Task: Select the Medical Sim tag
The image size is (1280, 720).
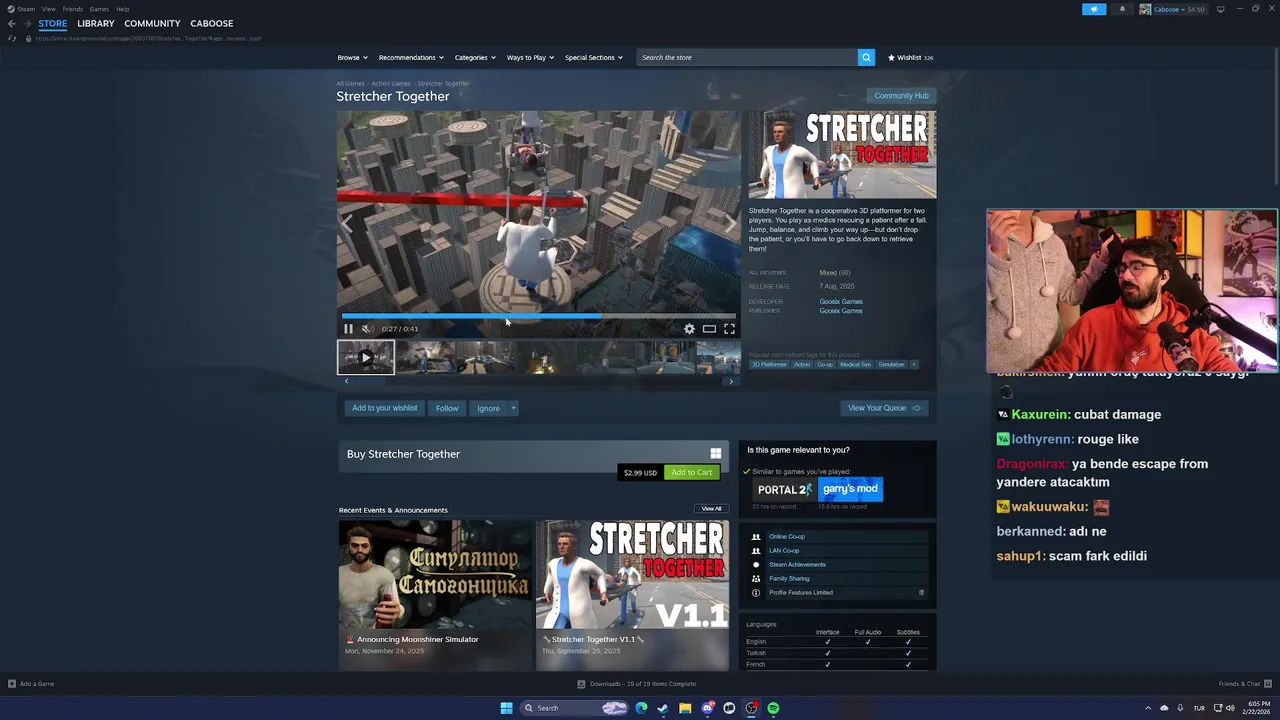Action: 855,364
